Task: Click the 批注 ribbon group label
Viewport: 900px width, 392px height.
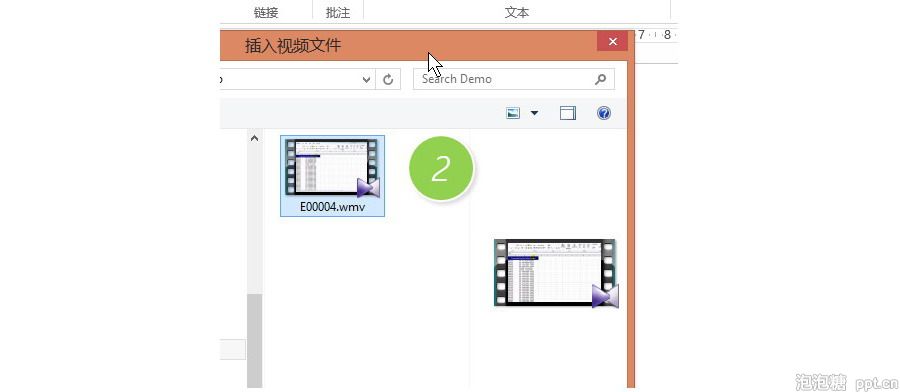Action: 338,13
